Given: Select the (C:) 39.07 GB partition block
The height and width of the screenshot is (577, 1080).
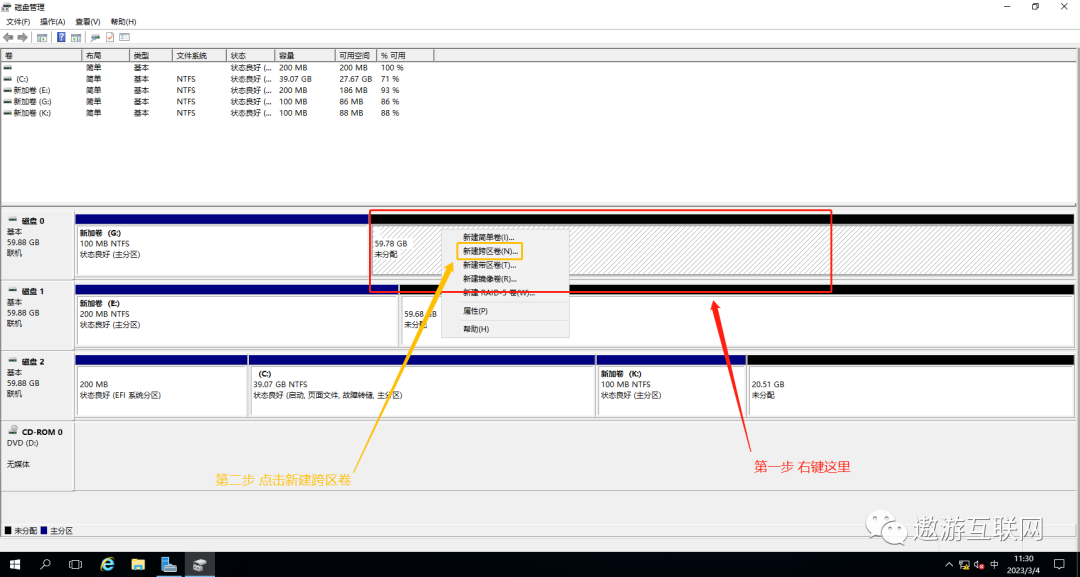Looking at the screenshot, I should (x=422, y=386).
